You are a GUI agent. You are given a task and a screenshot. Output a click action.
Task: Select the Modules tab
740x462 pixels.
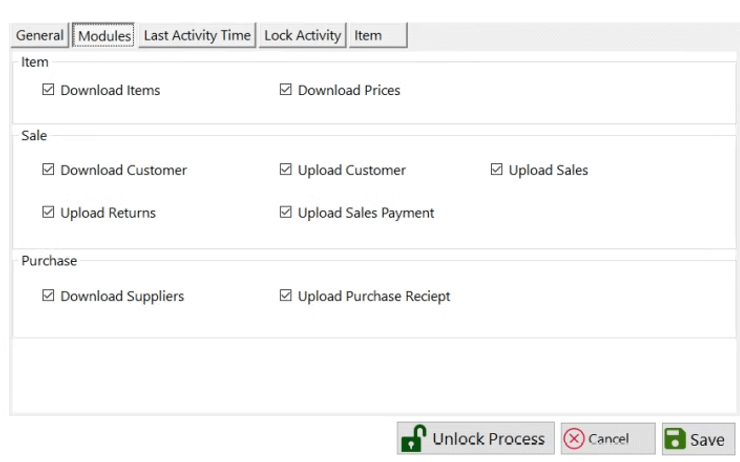105,36
